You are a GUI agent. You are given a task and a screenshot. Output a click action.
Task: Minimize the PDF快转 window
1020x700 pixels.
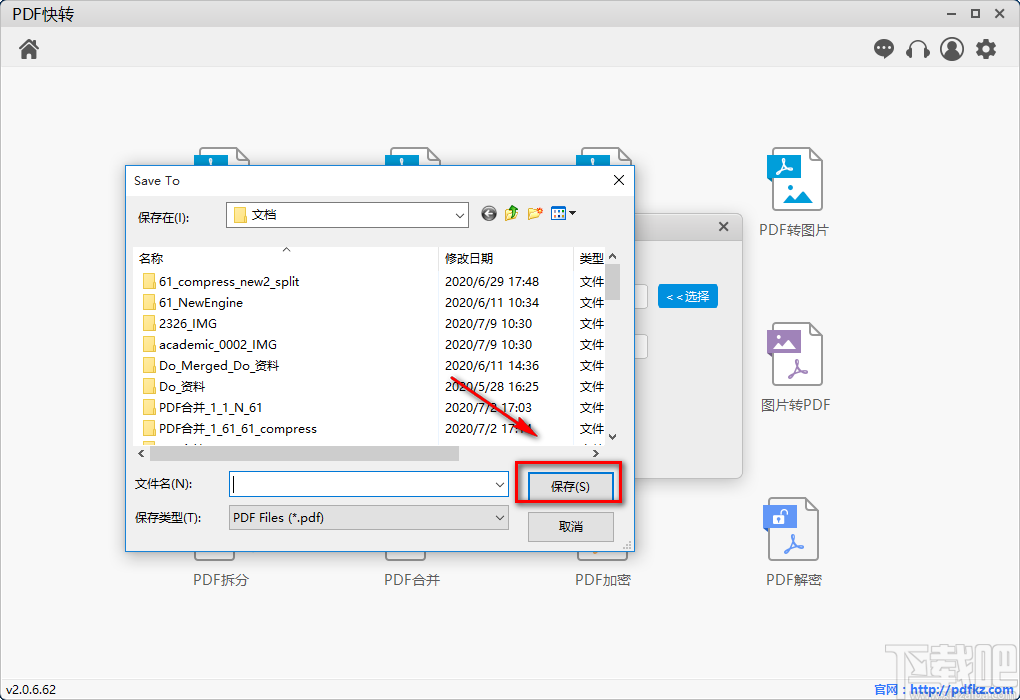coord(952,14)
